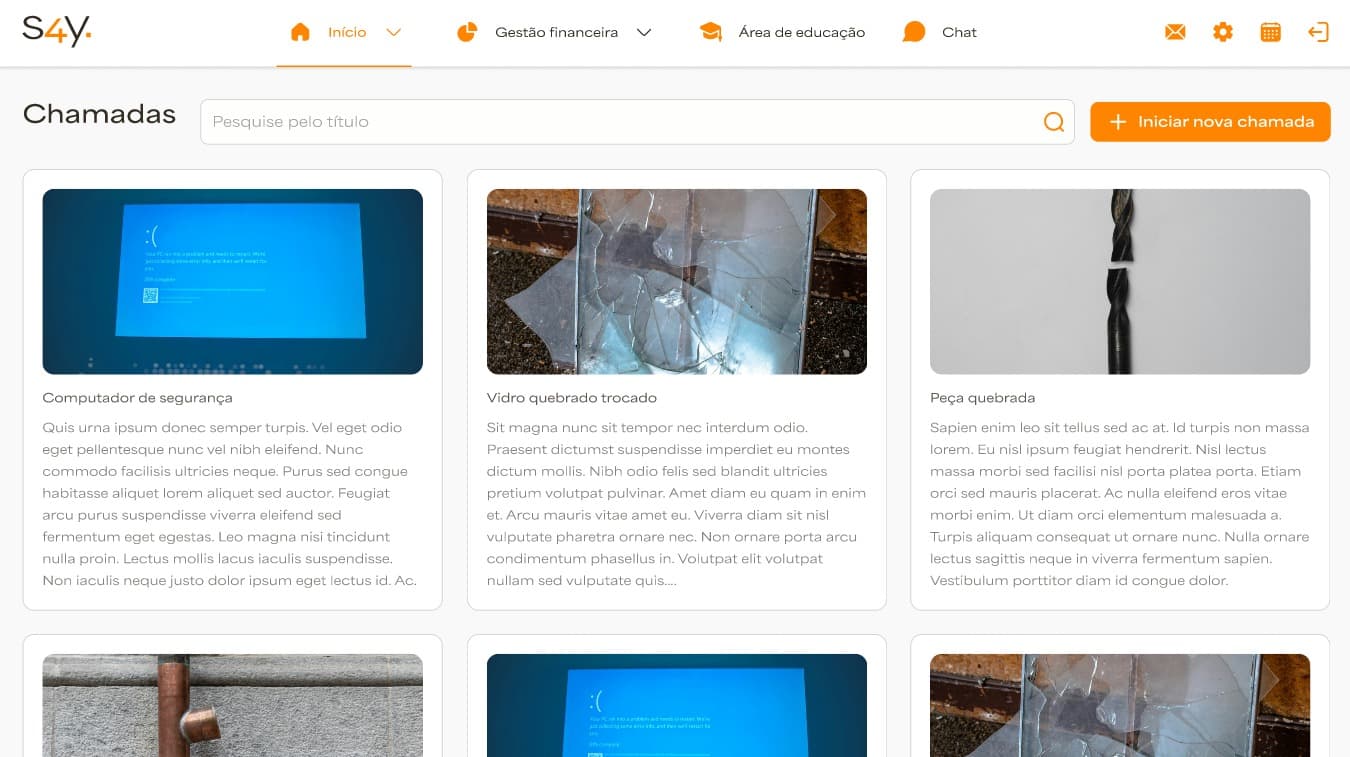The image size is (1350, 757).
Task: Log out using the exit icon
Action: click(x=1318, y=32)
